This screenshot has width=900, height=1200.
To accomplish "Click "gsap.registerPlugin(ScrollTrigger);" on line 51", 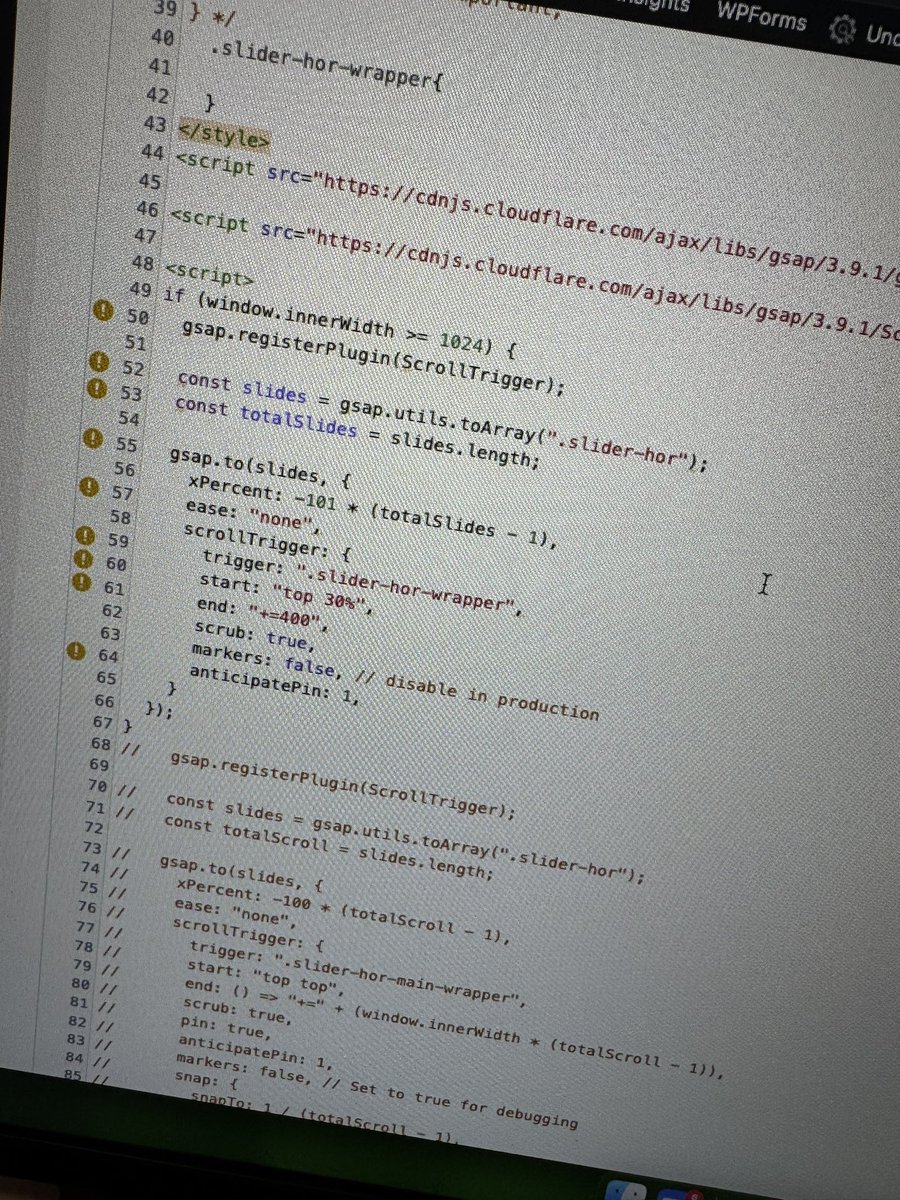I will click(375, 357).
